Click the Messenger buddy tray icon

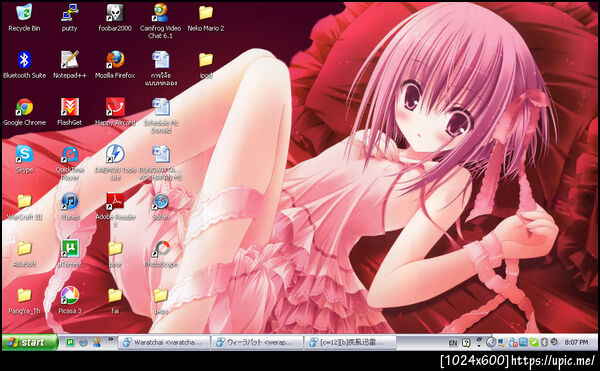coord(512,342)
